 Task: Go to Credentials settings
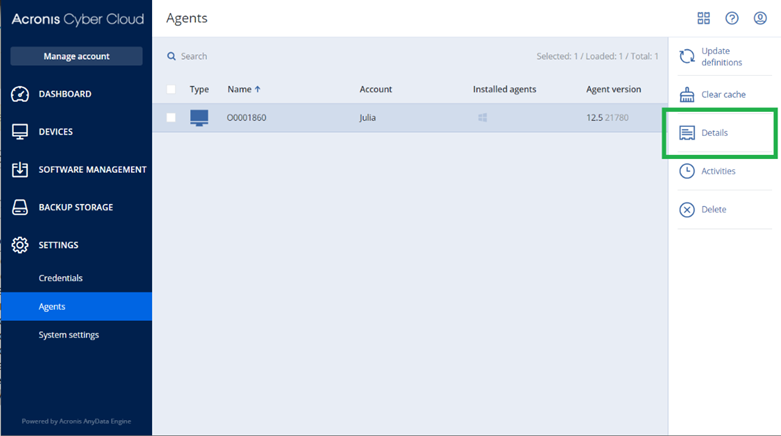[x=61, y=278]
